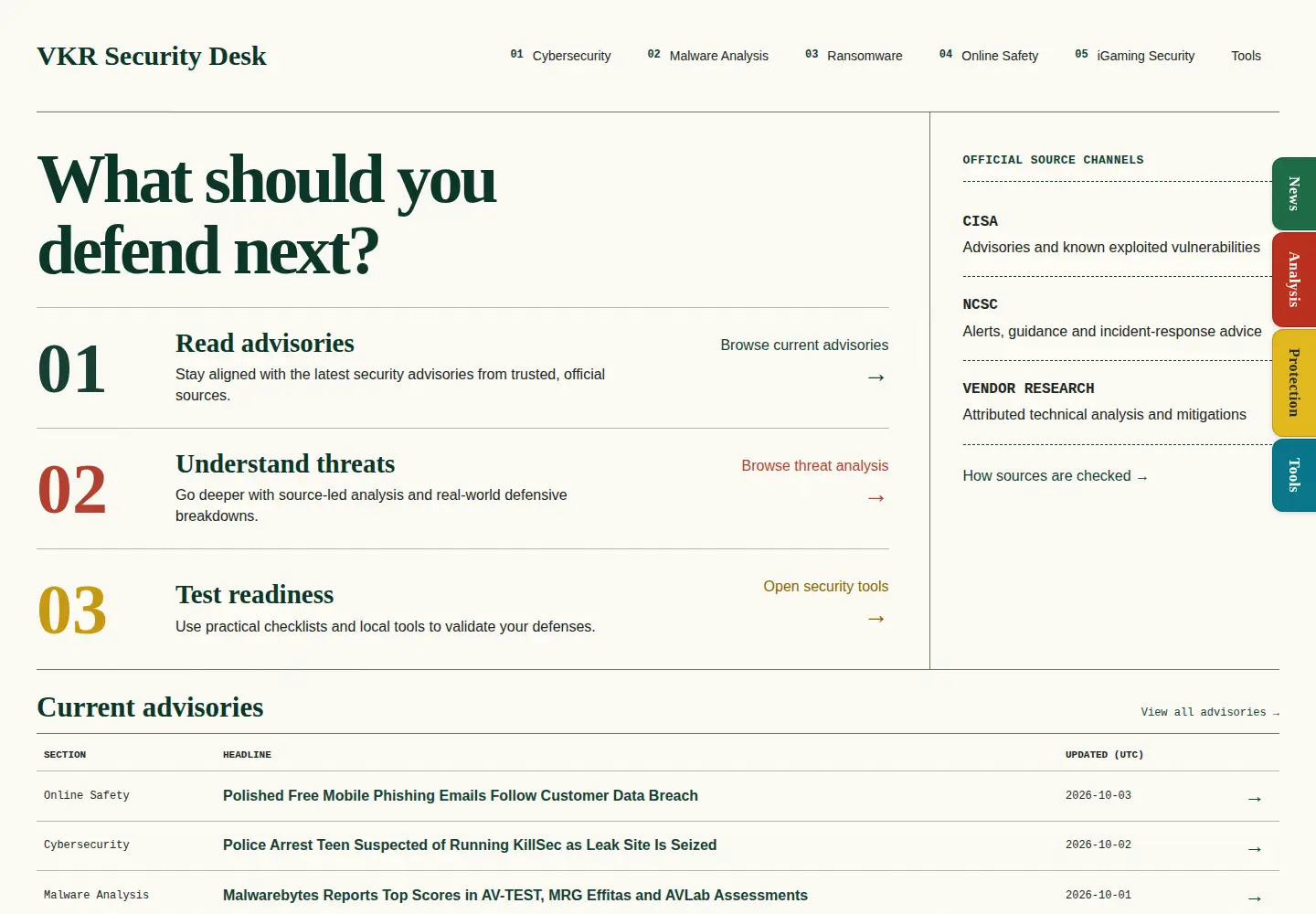
Task: Open Polished Free Mobile Phishing Emails headline
Action: [x=461, y=796]
